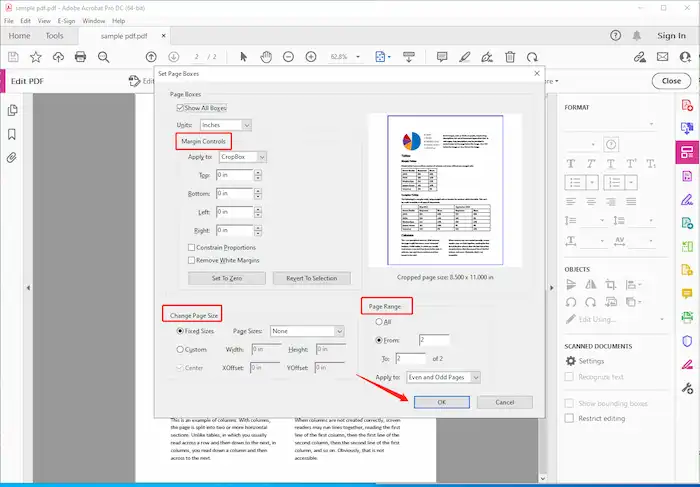The image size is (700, 487).
Task: Add a comment with speech bubble icon
Action: tap(442, 57)
